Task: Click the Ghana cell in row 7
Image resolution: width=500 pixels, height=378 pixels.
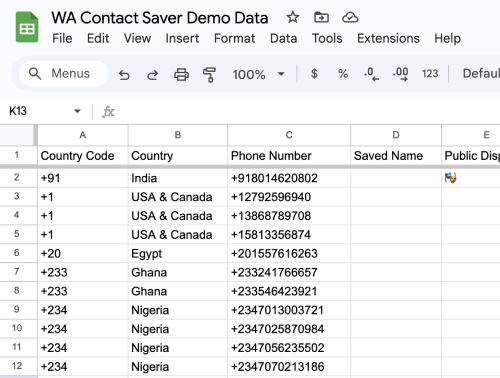Action: click(178, 272)
